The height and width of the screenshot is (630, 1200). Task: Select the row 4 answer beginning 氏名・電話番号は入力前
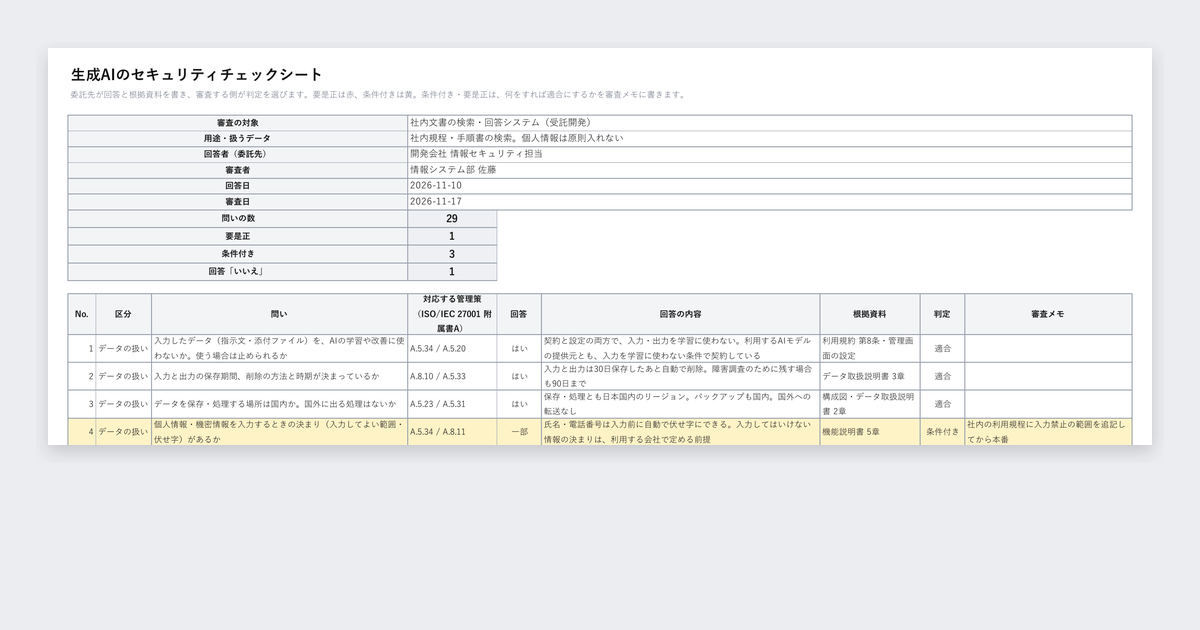point(681,431)
